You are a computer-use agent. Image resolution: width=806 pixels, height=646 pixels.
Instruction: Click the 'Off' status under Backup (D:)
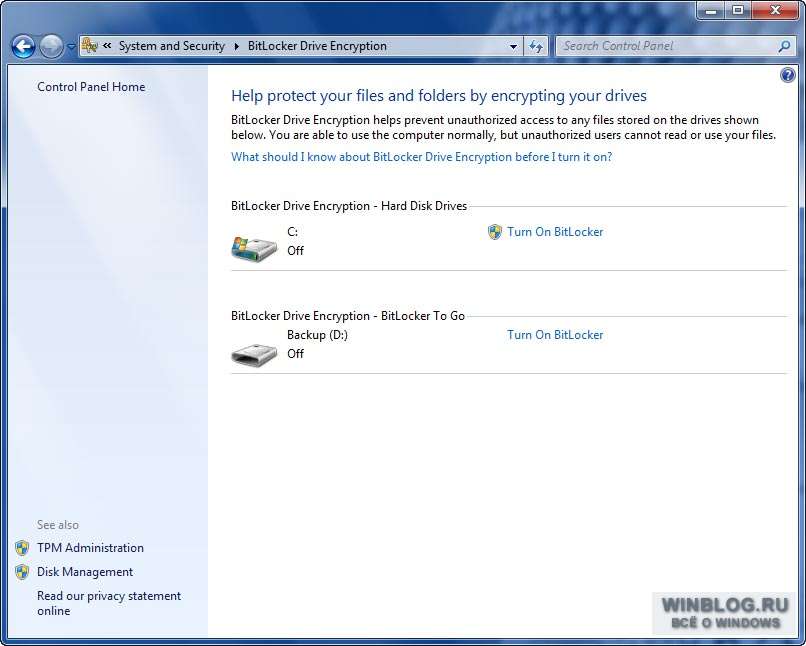295,354
